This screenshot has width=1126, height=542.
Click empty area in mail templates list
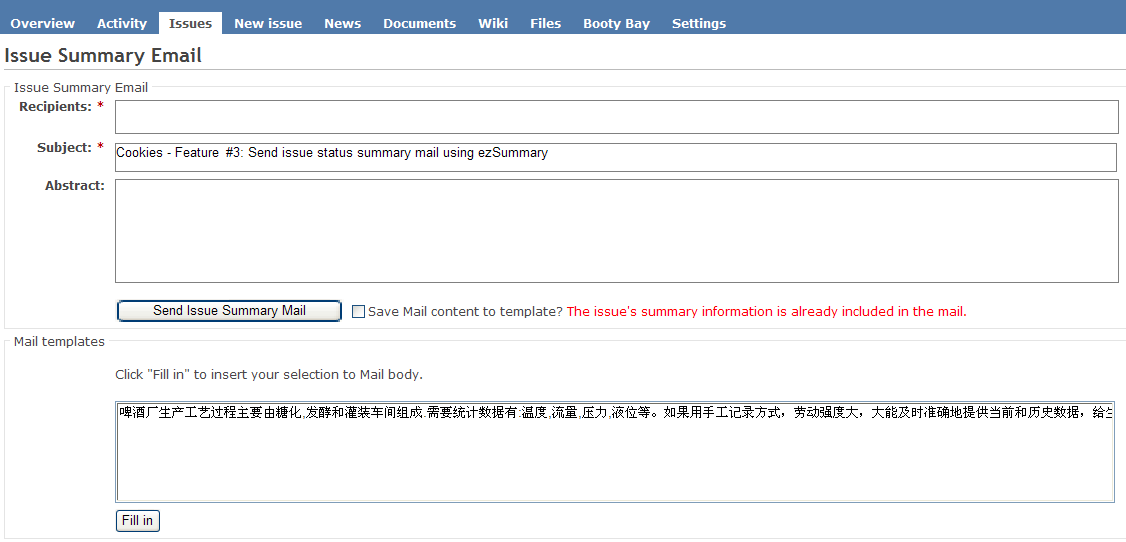(614, 465)
